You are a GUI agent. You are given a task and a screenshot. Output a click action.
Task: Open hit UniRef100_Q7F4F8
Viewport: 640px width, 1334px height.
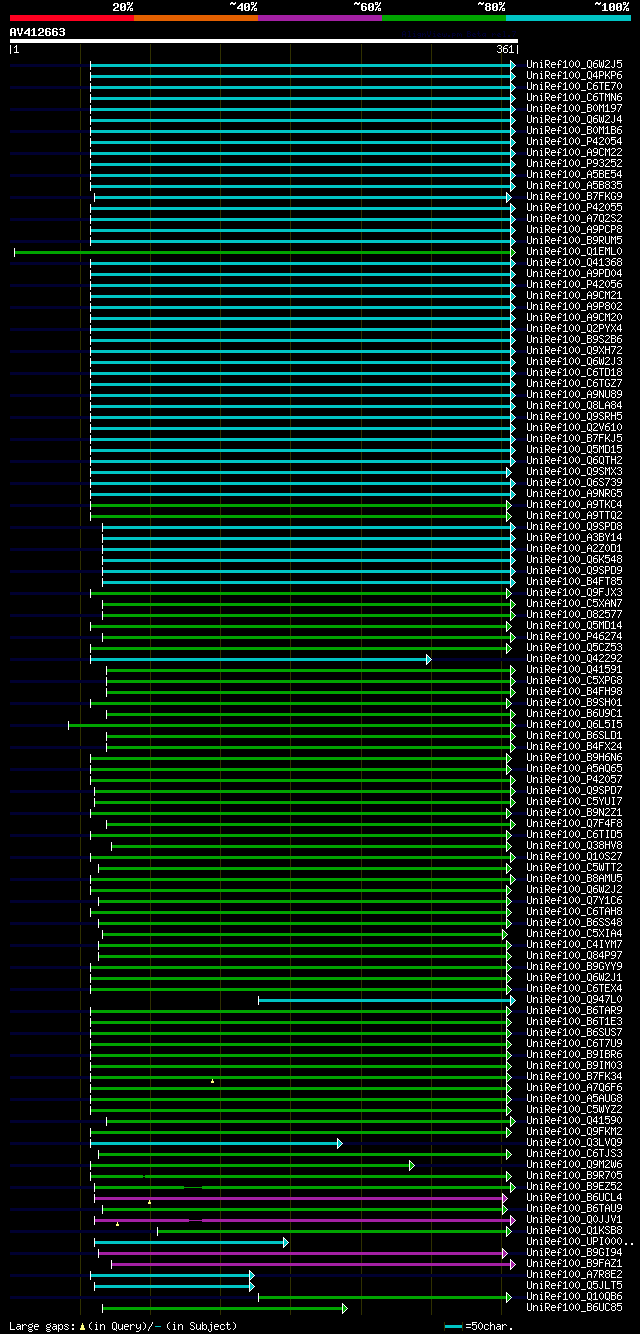[x=575, y=824]
